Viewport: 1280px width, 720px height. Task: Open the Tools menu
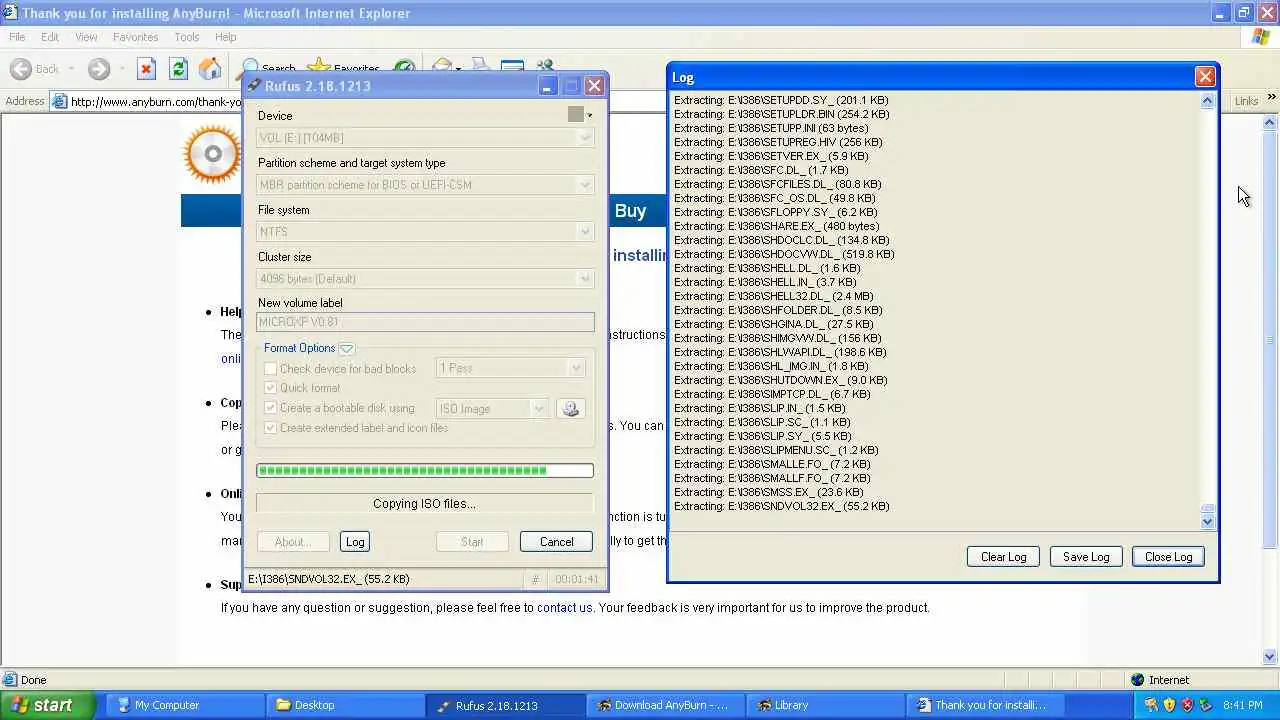point(187,37)
